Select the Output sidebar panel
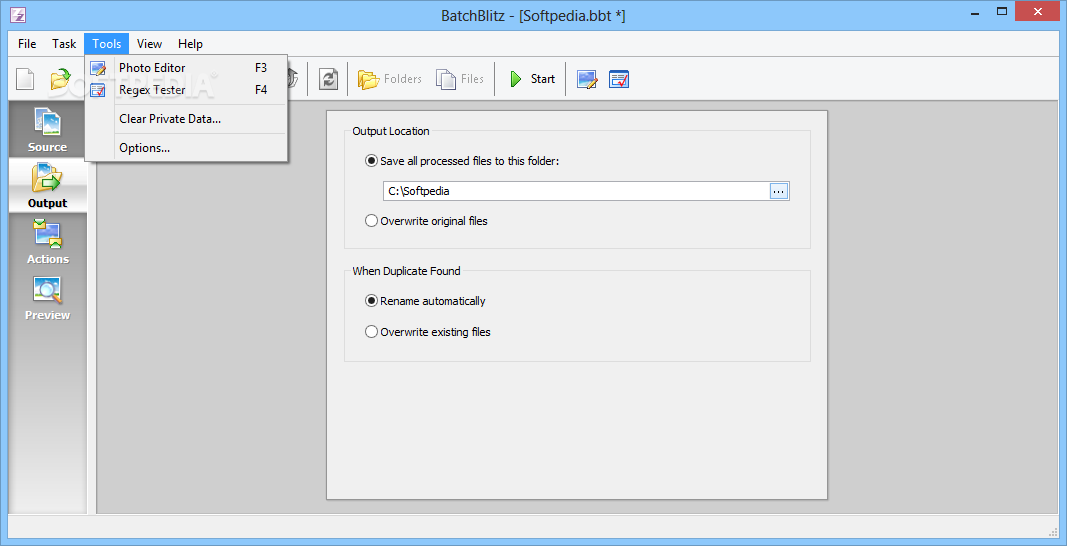 48,186
